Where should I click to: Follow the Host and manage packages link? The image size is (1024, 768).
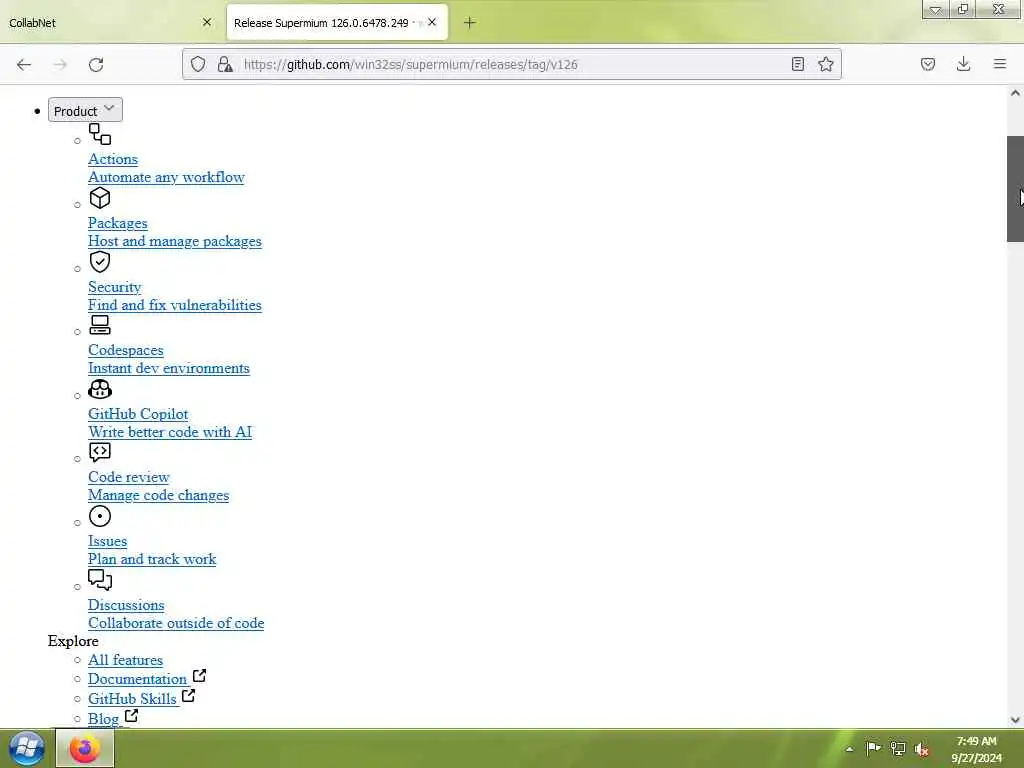(175, 242)
